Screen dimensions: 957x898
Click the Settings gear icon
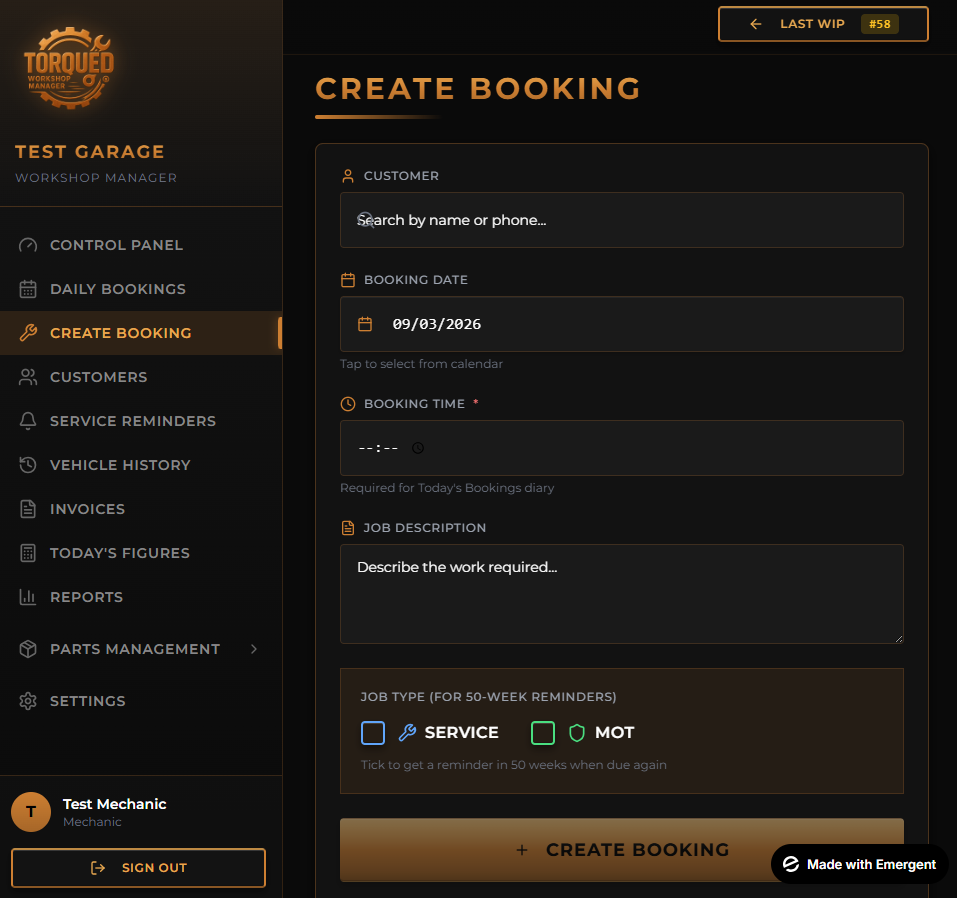[x=28, y=701]
